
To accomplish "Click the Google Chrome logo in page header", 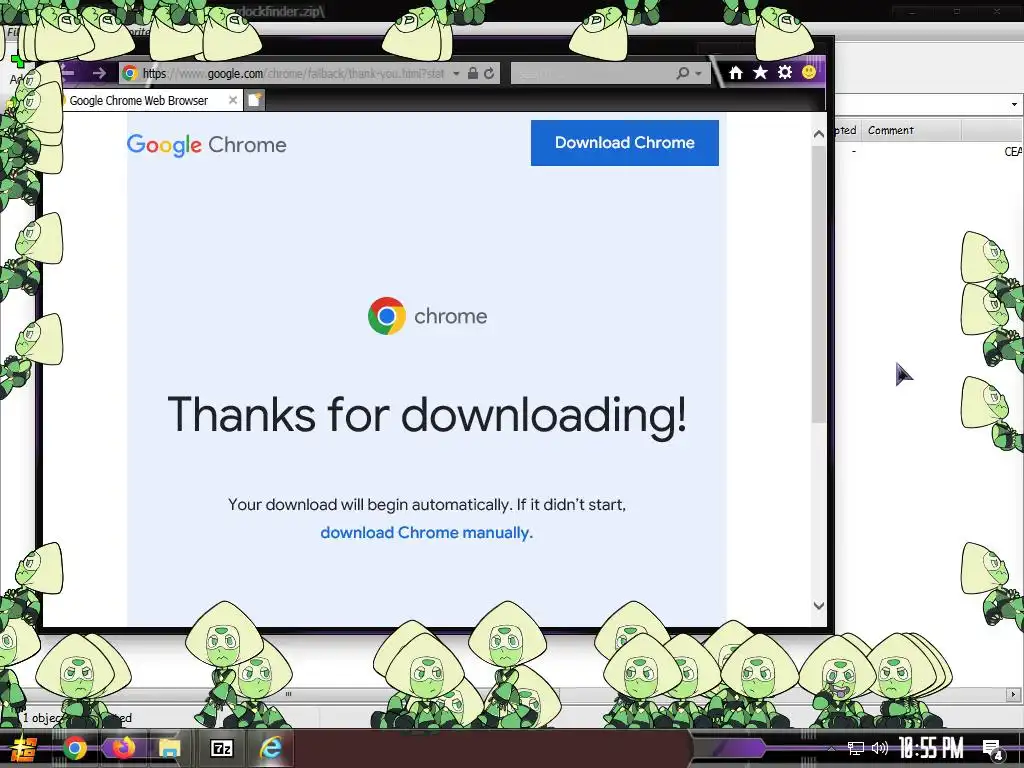I will point(206,144).
